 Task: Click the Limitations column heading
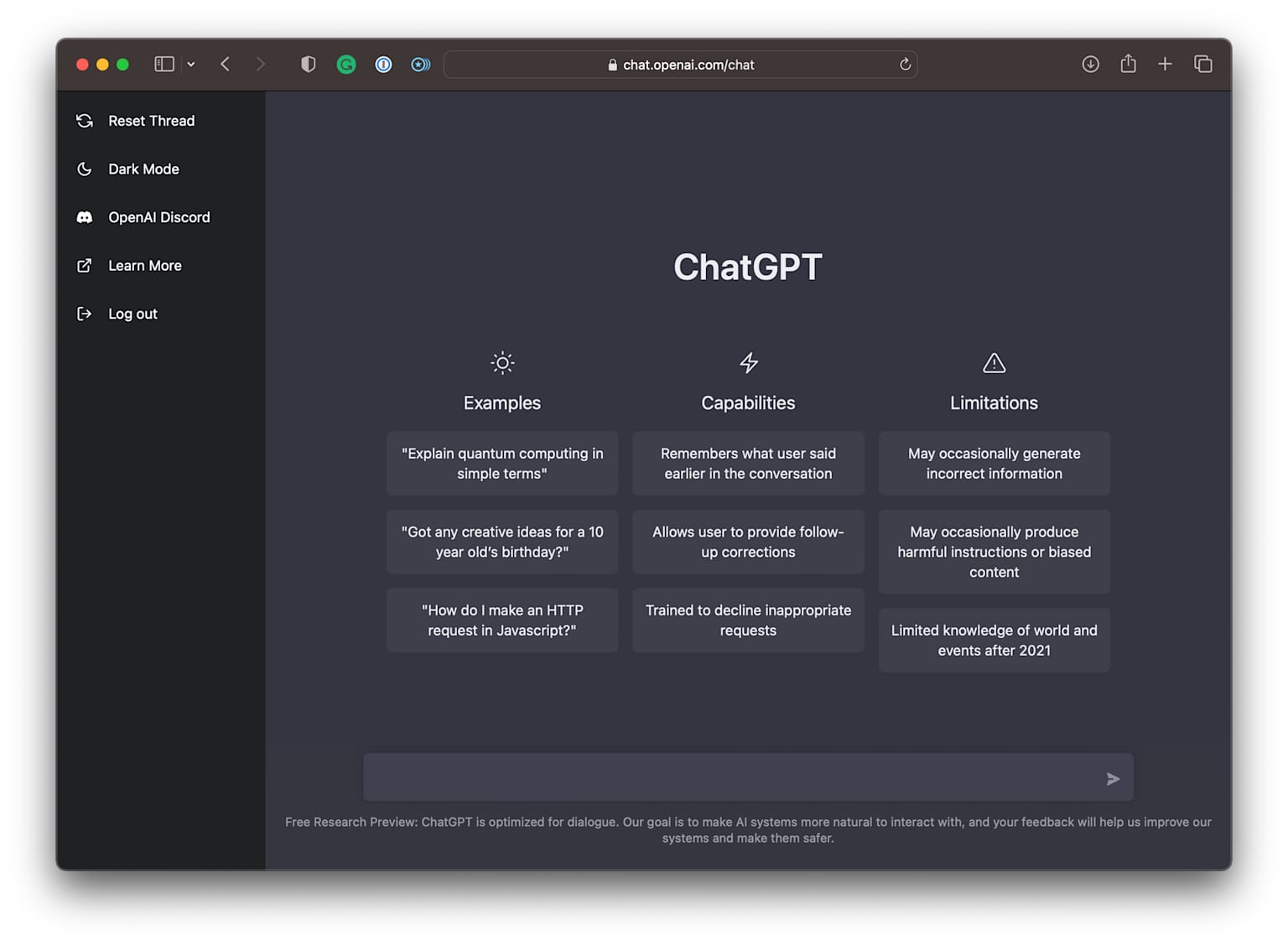(x=995, y=403)
